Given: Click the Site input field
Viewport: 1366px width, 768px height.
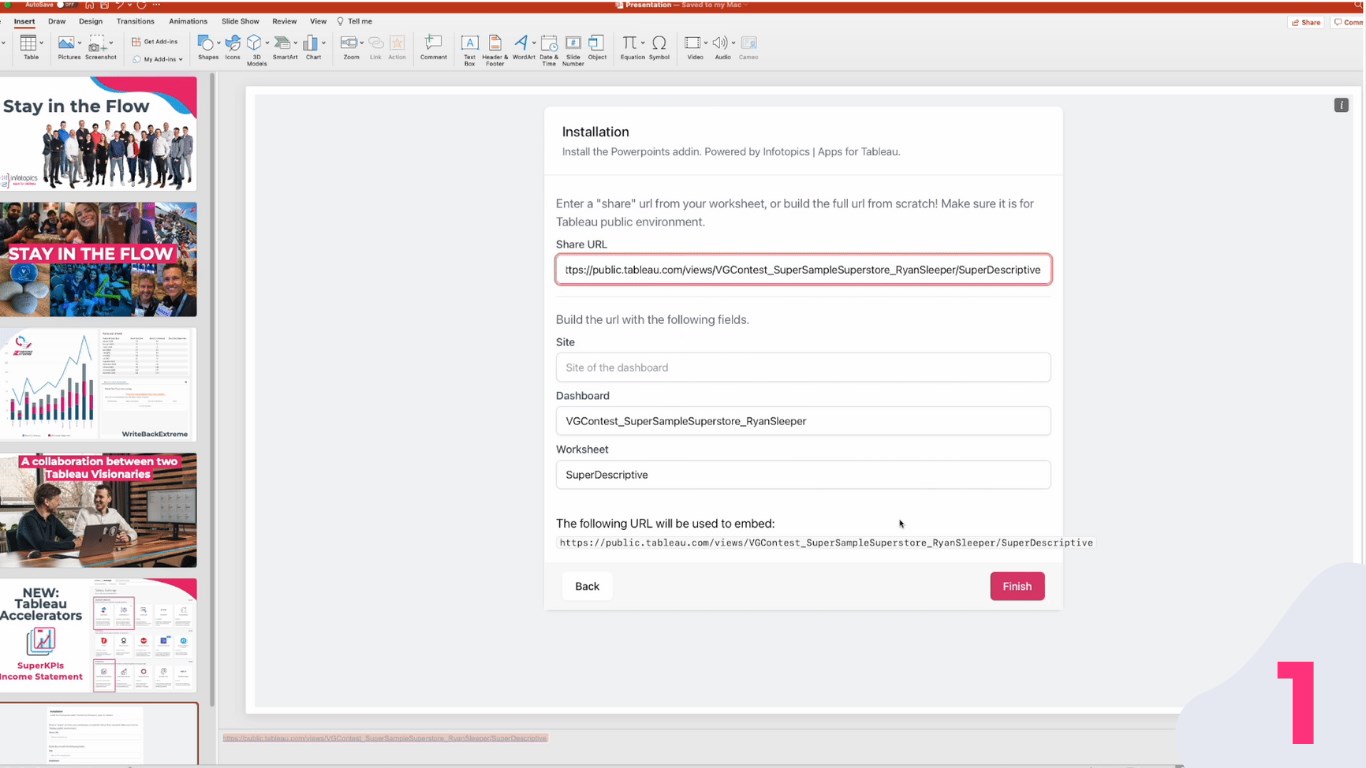Looking at the screenshot, I should (x=803, y=367).
